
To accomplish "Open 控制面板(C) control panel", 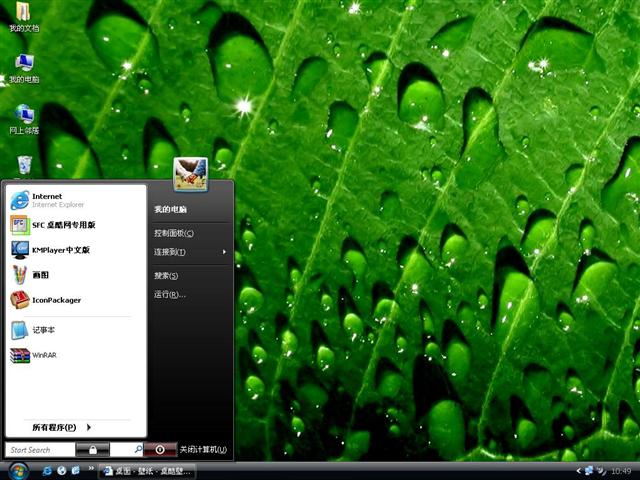I will pos(173,233).
